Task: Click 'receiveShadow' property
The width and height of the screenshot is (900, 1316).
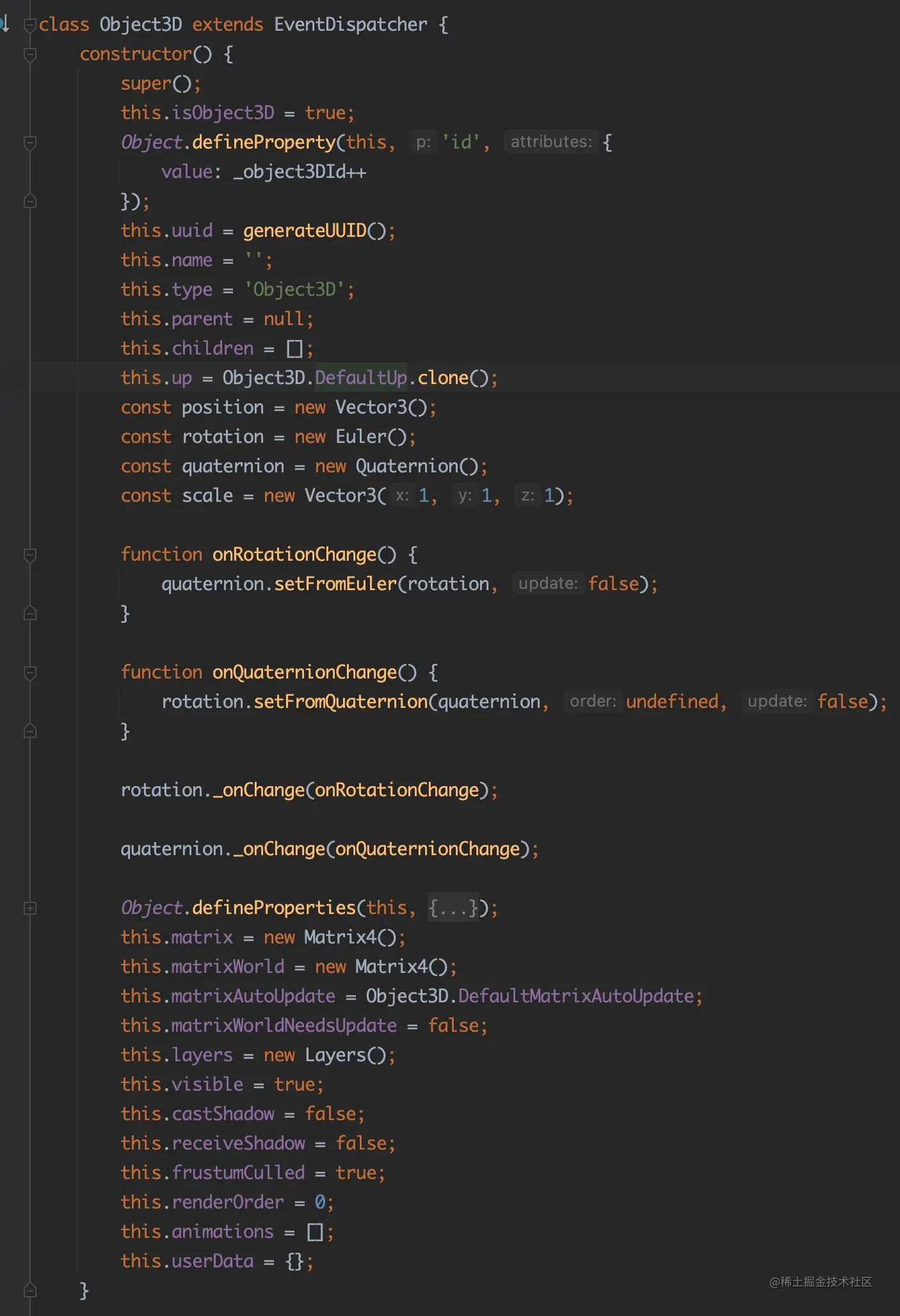Action: point(238,1143)
